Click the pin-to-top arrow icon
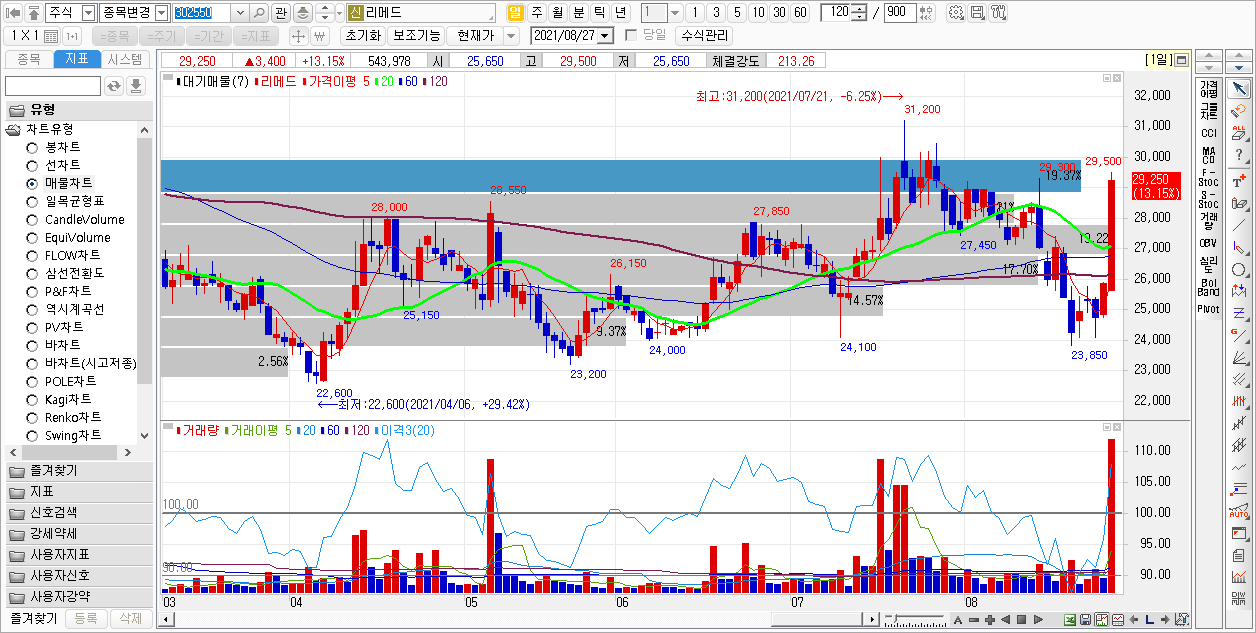Viewport: 1256px width, 633px height. (33, 13)
